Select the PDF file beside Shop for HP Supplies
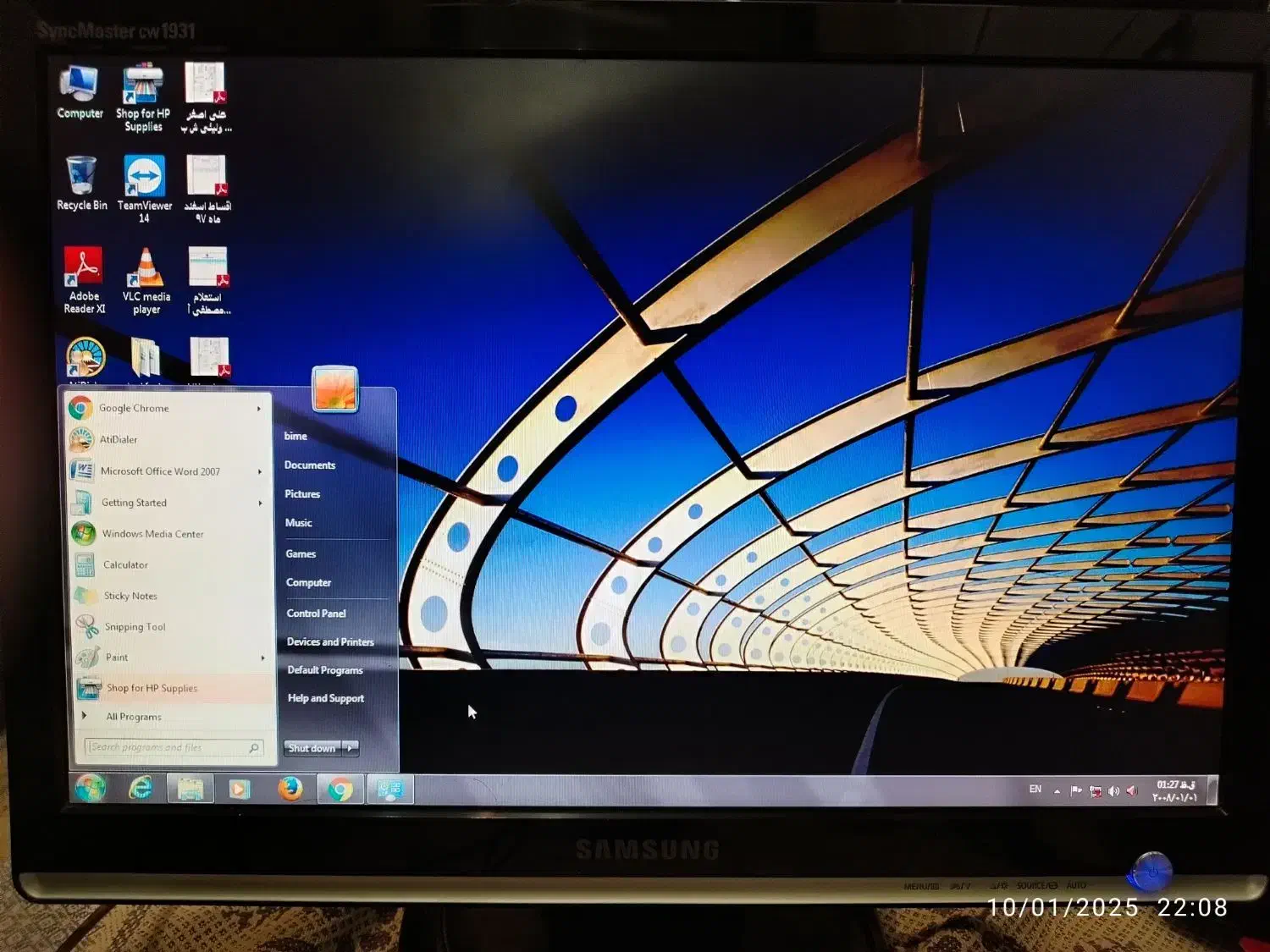 (206, 97)
